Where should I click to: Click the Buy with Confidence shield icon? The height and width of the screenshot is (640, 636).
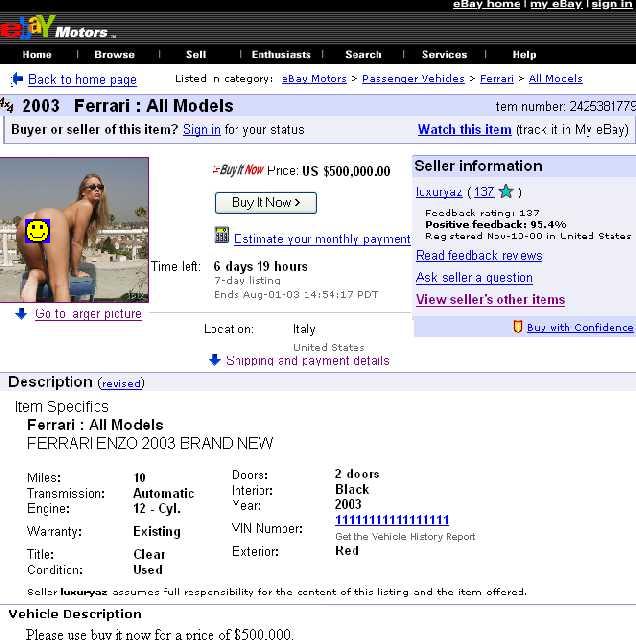[518, 327]
